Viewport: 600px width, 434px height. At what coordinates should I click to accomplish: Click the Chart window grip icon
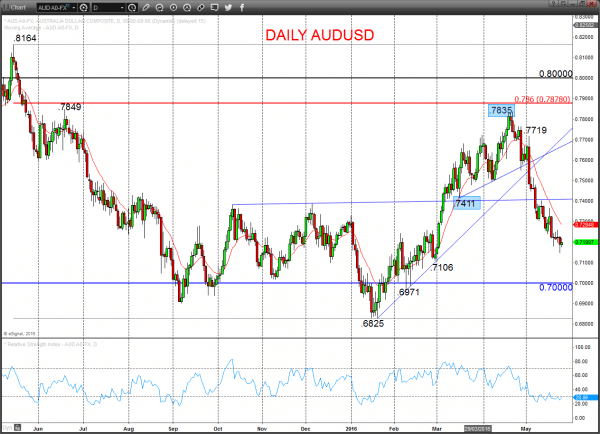coord(5,8)
